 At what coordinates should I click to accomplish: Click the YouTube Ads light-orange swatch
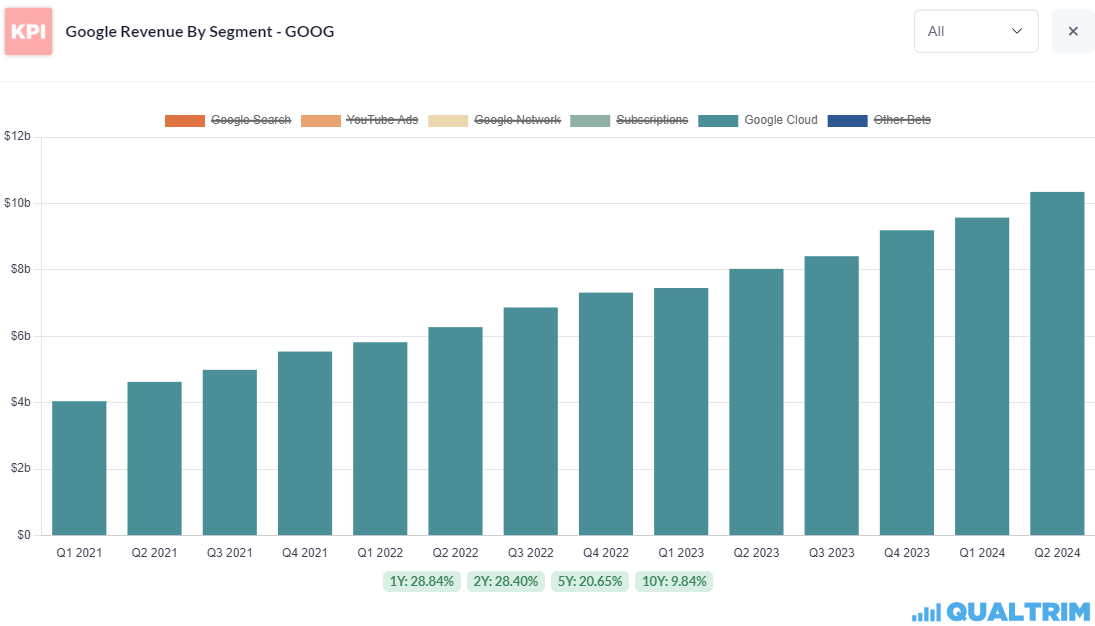pos(321,121)
